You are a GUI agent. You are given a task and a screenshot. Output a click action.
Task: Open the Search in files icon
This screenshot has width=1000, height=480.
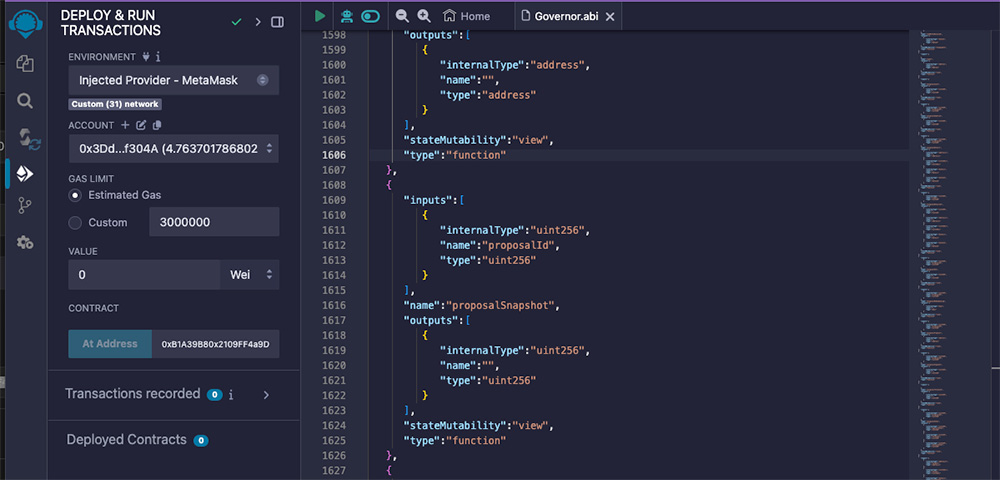point(25,100)
